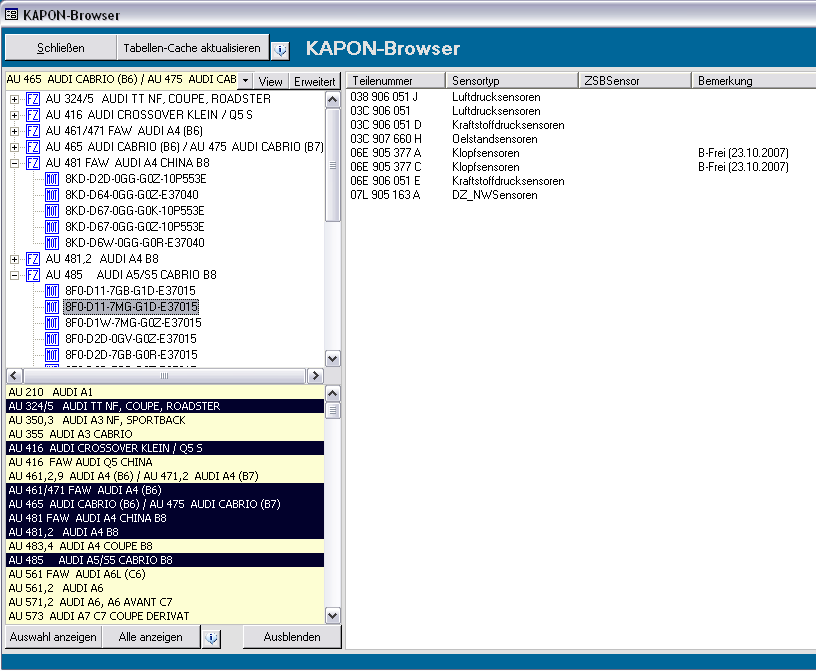Click the tree scroll-up arrow

[x=333, y=99]
